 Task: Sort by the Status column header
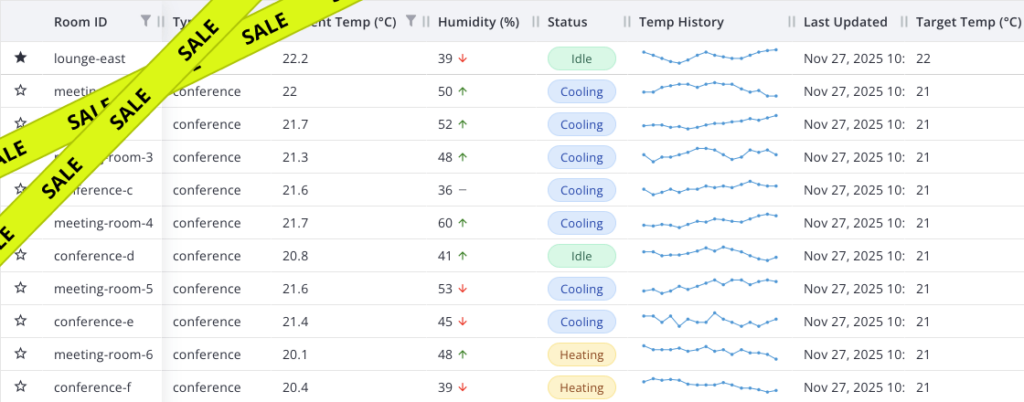click(567, 21)
